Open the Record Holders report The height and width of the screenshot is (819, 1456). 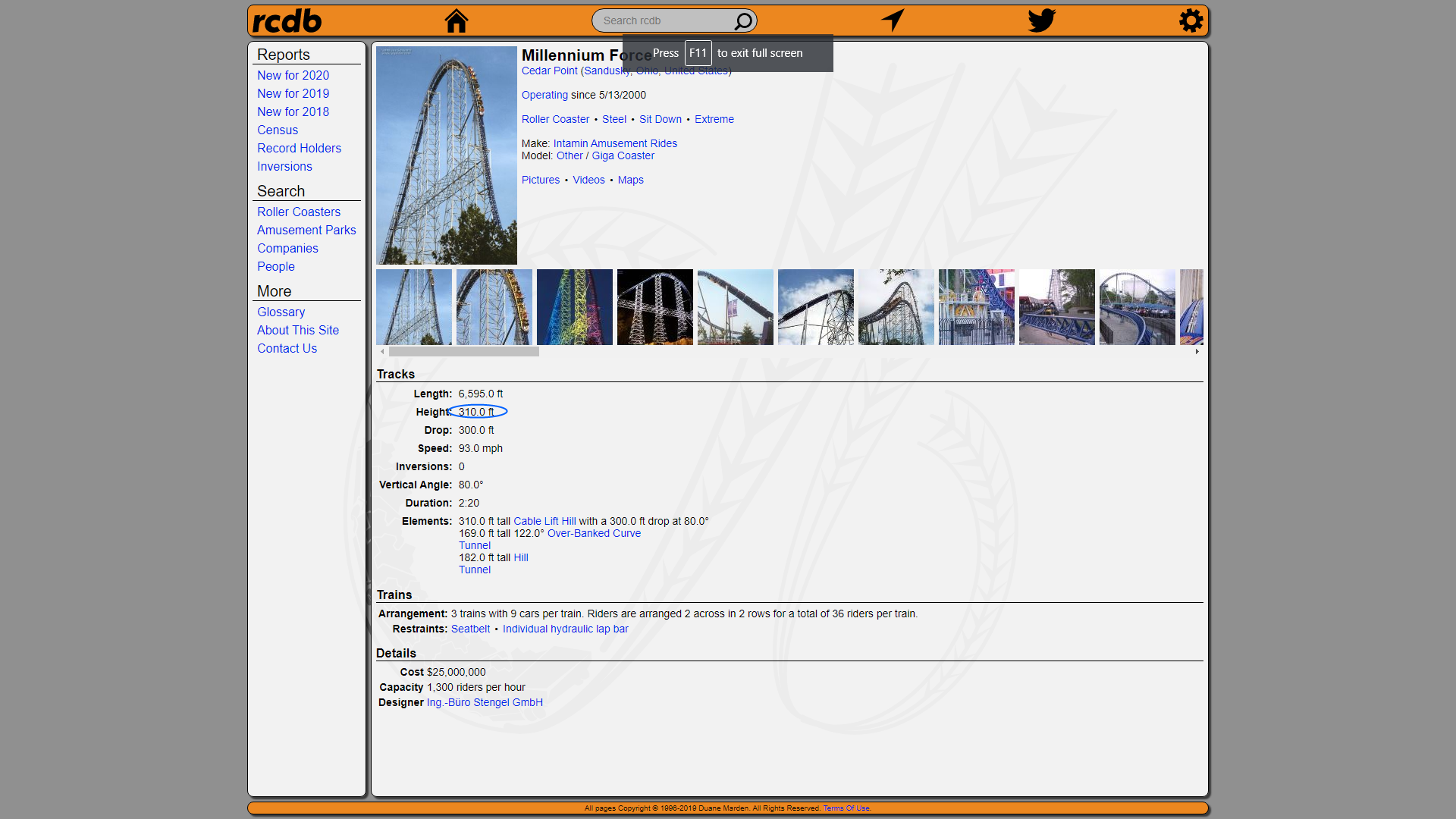(x=299, y=148)
